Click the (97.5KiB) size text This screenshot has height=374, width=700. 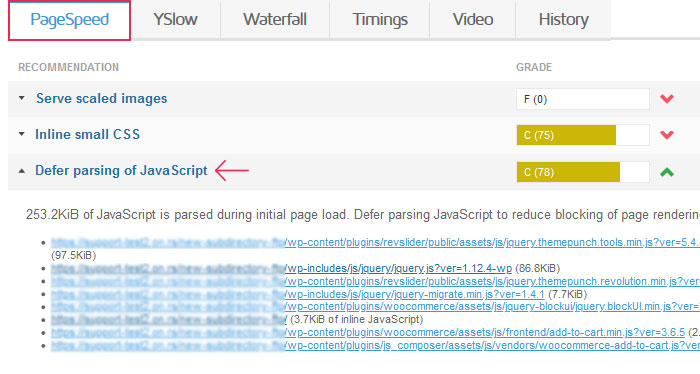pyautogui.click(x=74, y=255)
